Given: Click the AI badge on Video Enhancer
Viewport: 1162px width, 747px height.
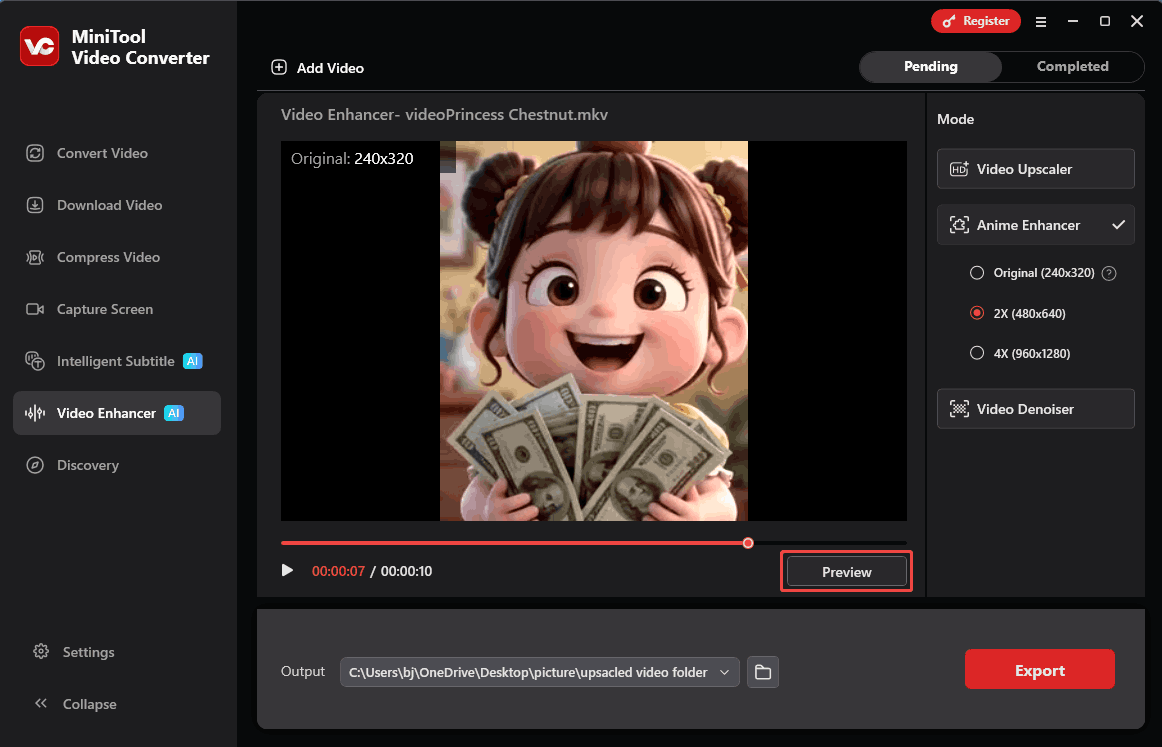Looking at the screenshot, I should pyautogui.click(x=173, y=413).
